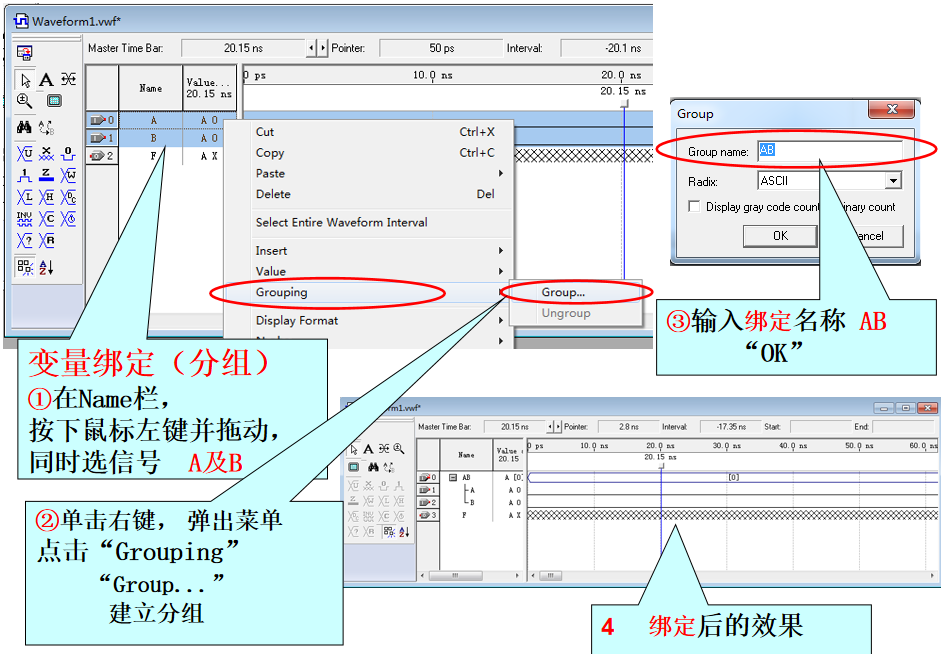Image resolution: width=941 pixels, height=654 pixels.
Task: Choose Group... from the Grouping submenu
Action: (x=576, y=292)
